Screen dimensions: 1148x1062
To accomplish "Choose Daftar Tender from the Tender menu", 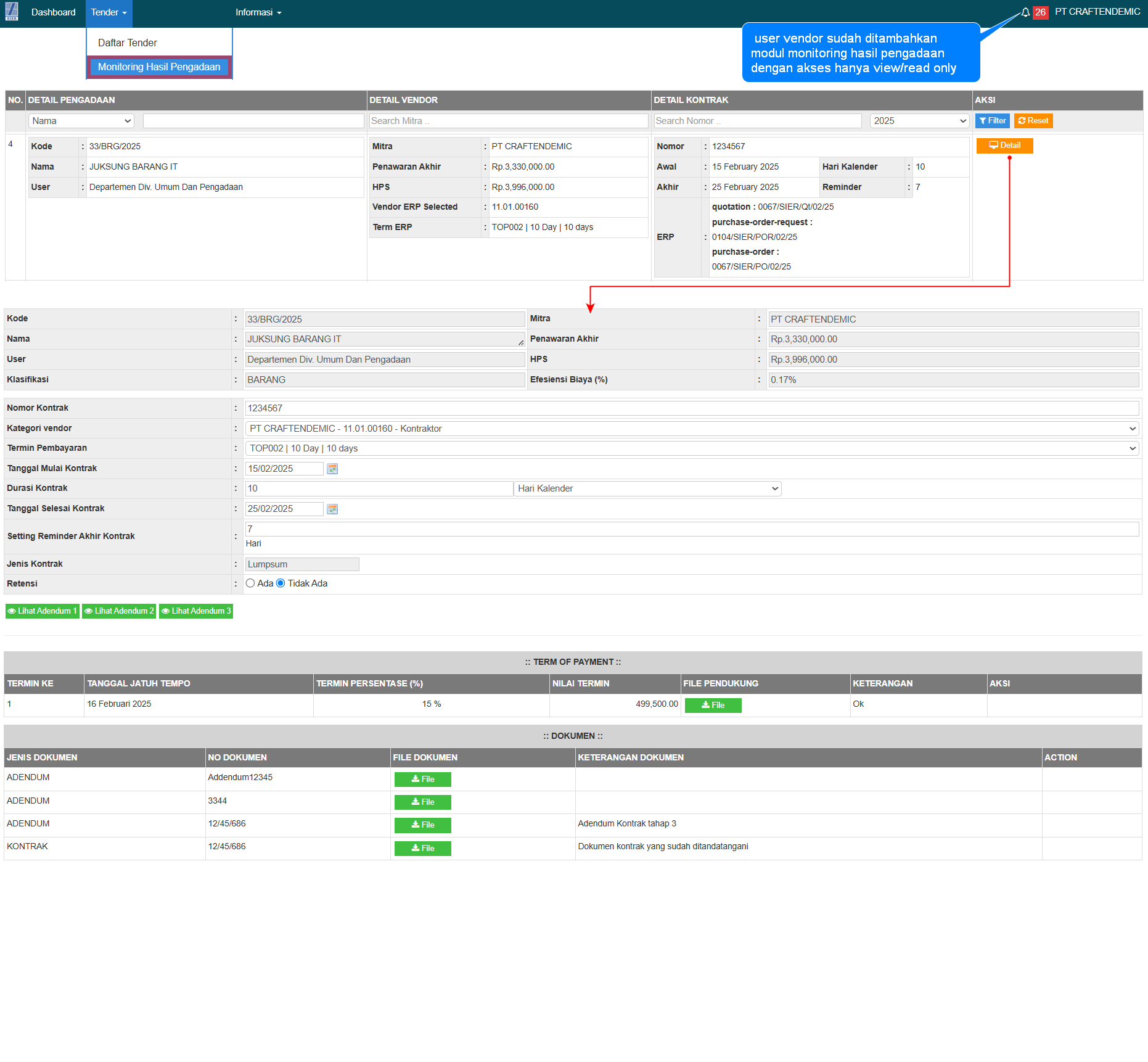I will tap(128, 43).
